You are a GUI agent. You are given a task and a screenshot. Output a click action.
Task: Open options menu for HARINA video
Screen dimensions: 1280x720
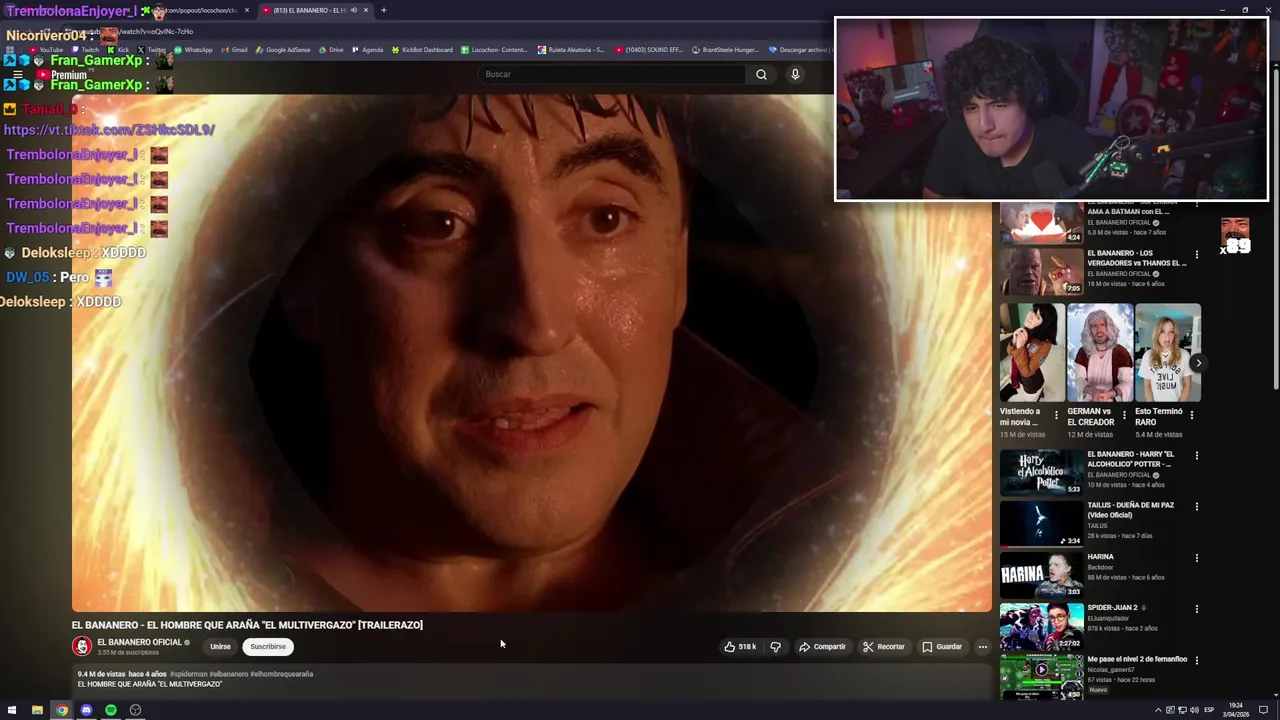click(x=1196, y=558)
